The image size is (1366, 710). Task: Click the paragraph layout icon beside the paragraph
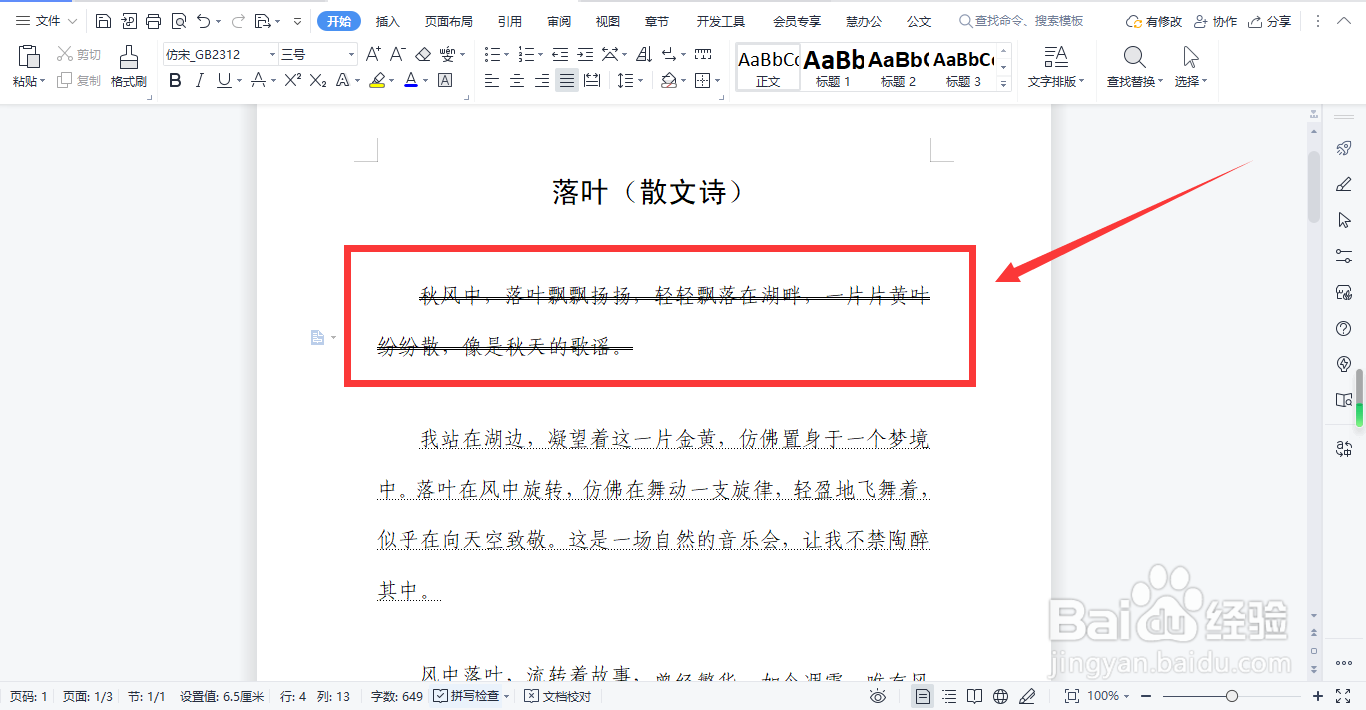(x=317, y=337)
